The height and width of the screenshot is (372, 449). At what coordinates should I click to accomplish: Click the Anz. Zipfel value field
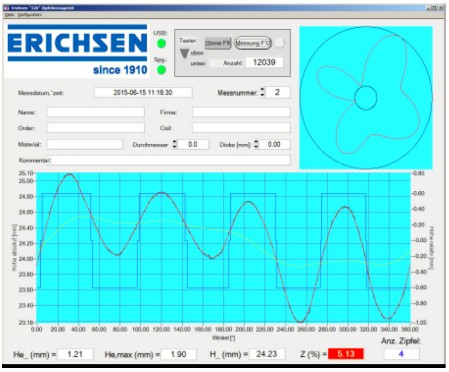[401, 354]
